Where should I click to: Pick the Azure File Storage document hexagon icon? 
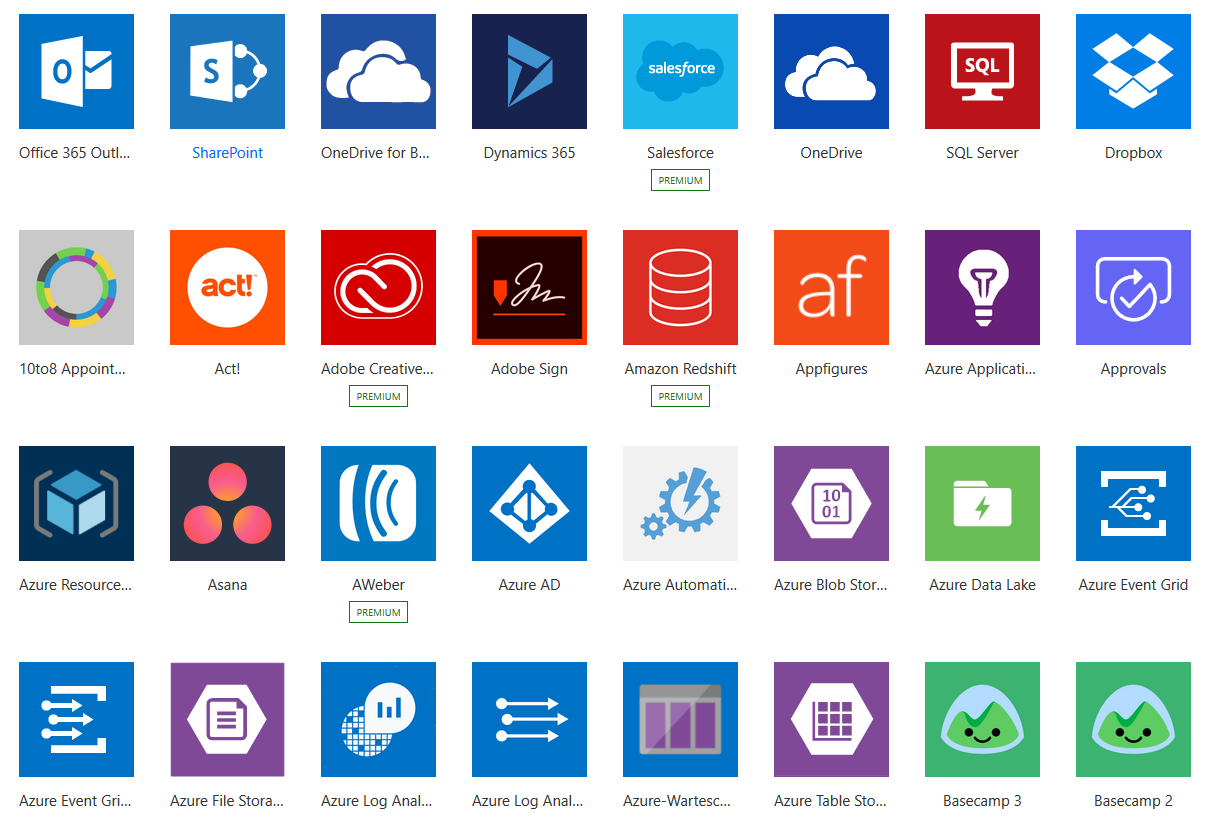click(x=227, y=719)
